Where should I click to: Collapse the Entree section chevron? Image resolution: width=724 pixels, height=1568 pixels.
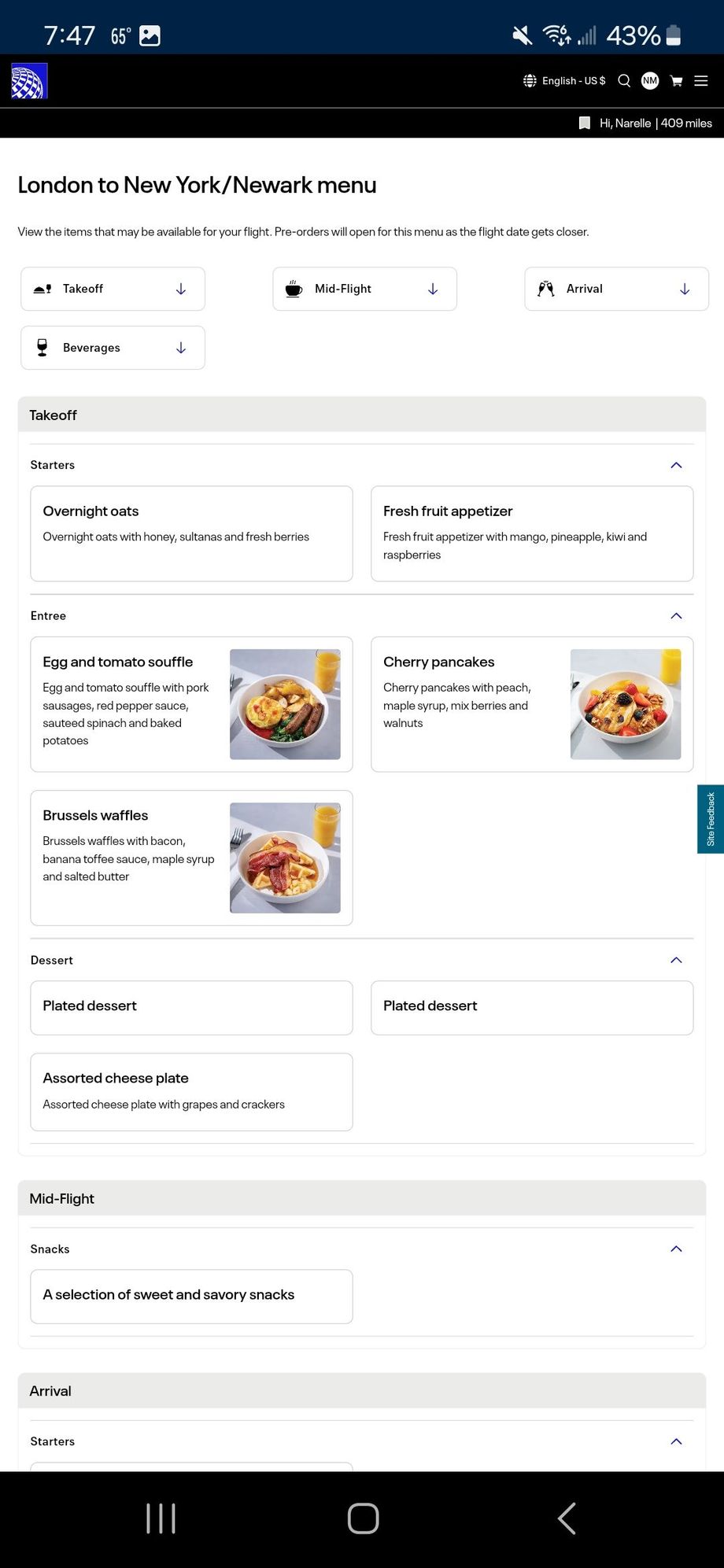pyautogui.click(x=676, y=616)
